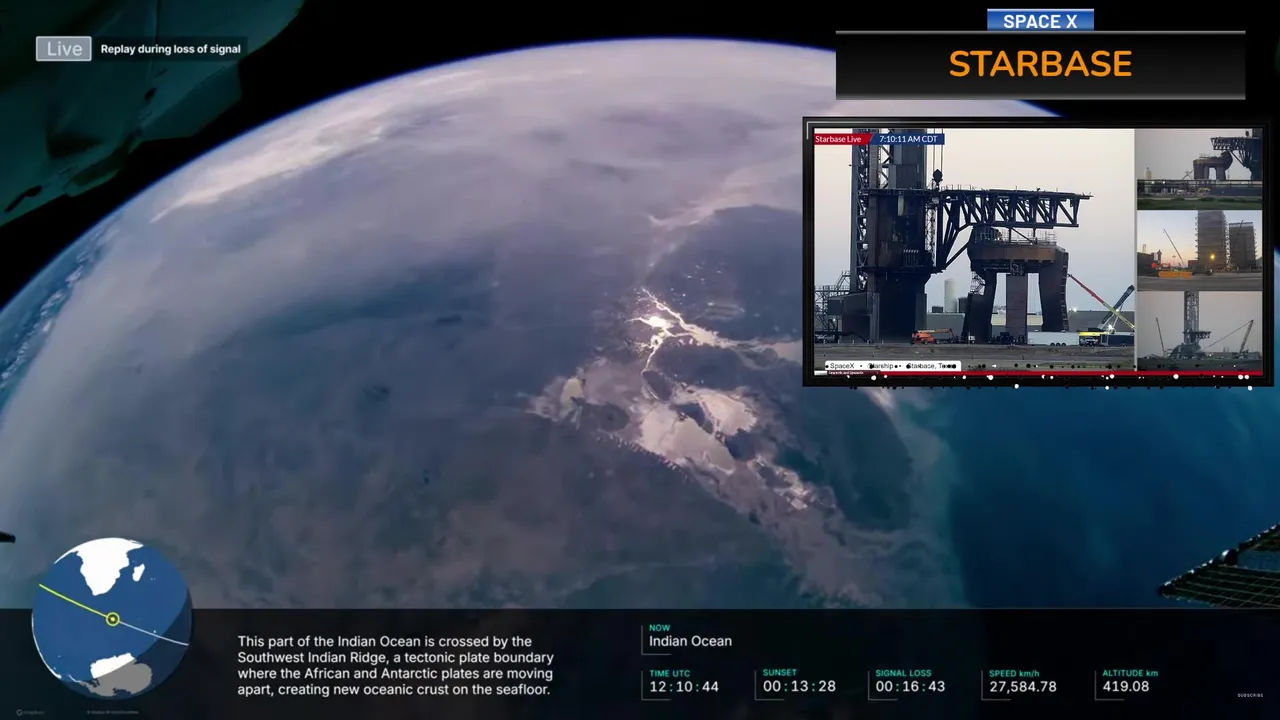Image resolution: width=1280 pixels, height=720 pixels.
Task: Click the orbit tracker mini globe
Action: pos(112,618)
